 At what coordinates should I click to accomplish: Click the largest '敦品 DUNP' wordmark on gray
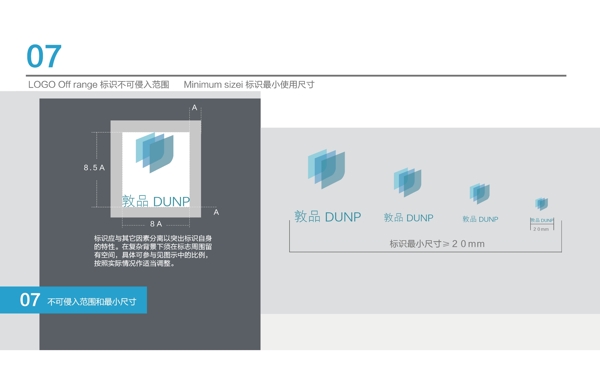(328, 217)
